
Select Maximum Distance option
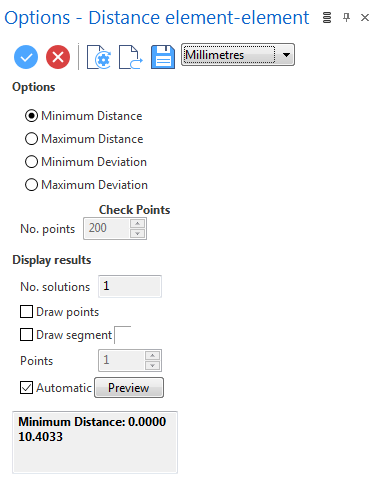pyautogui.click(x=31, y=139)
